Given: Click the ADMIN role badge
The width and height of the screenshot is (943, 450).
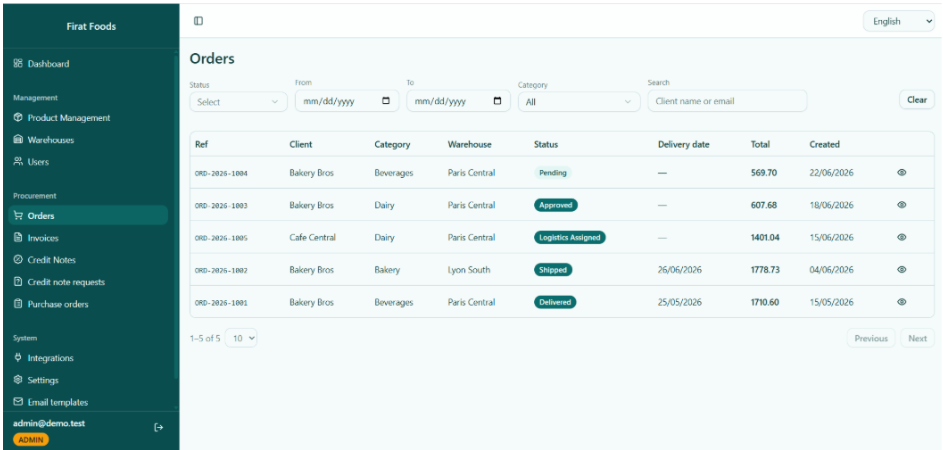Looking at the screenshot, I should click(31, 440).
